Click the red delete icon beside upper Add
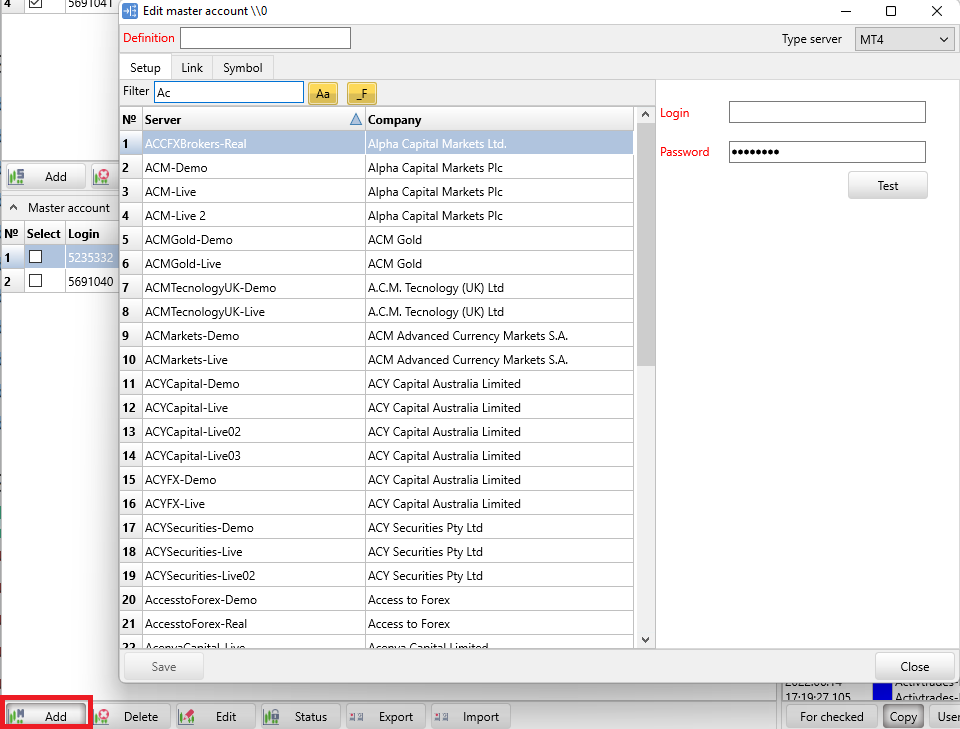 [x=102, y=177]
